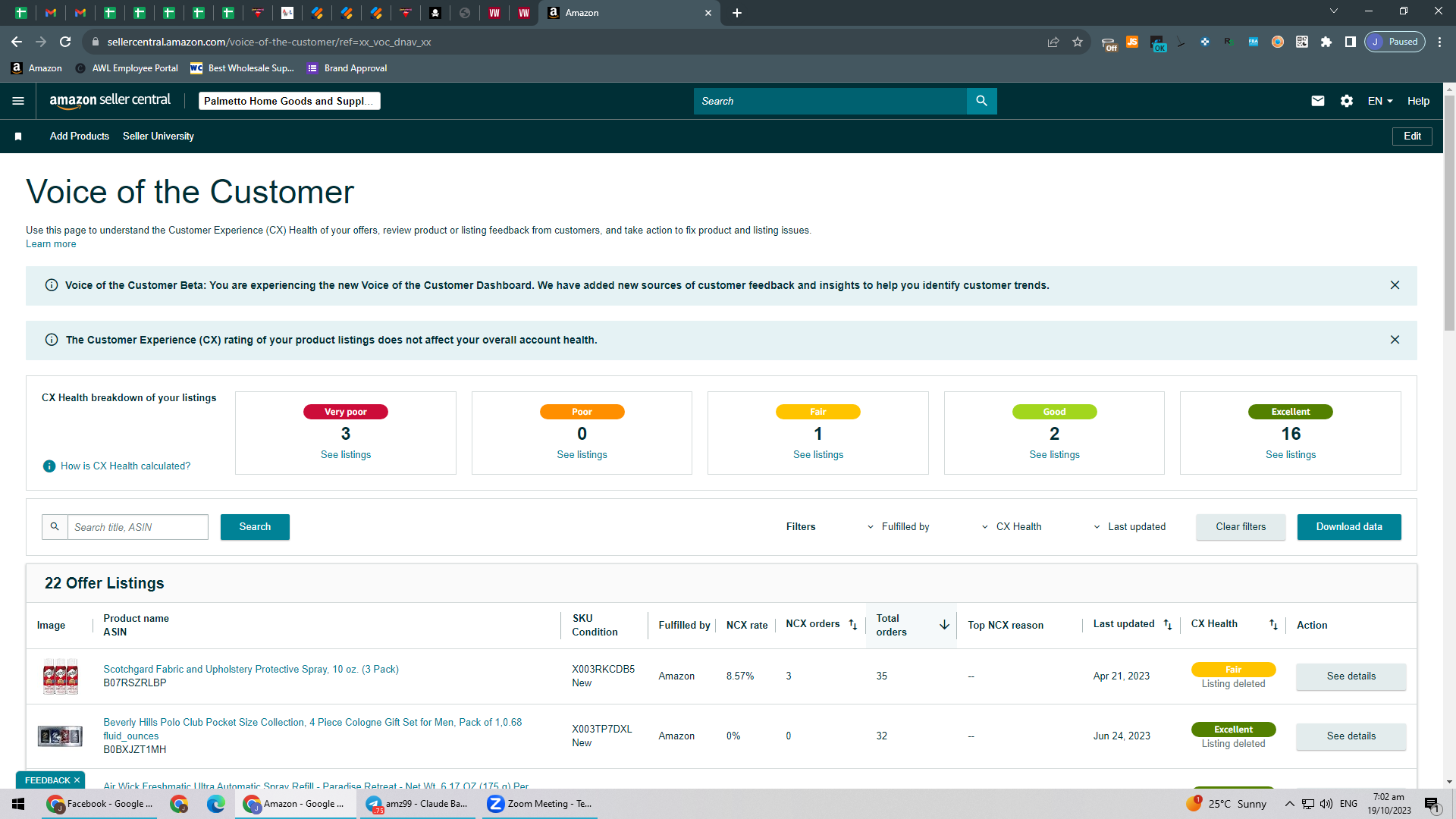Open the Brand Approval bookmark
The image size is (1456, 819).
(x=347, y=68)
